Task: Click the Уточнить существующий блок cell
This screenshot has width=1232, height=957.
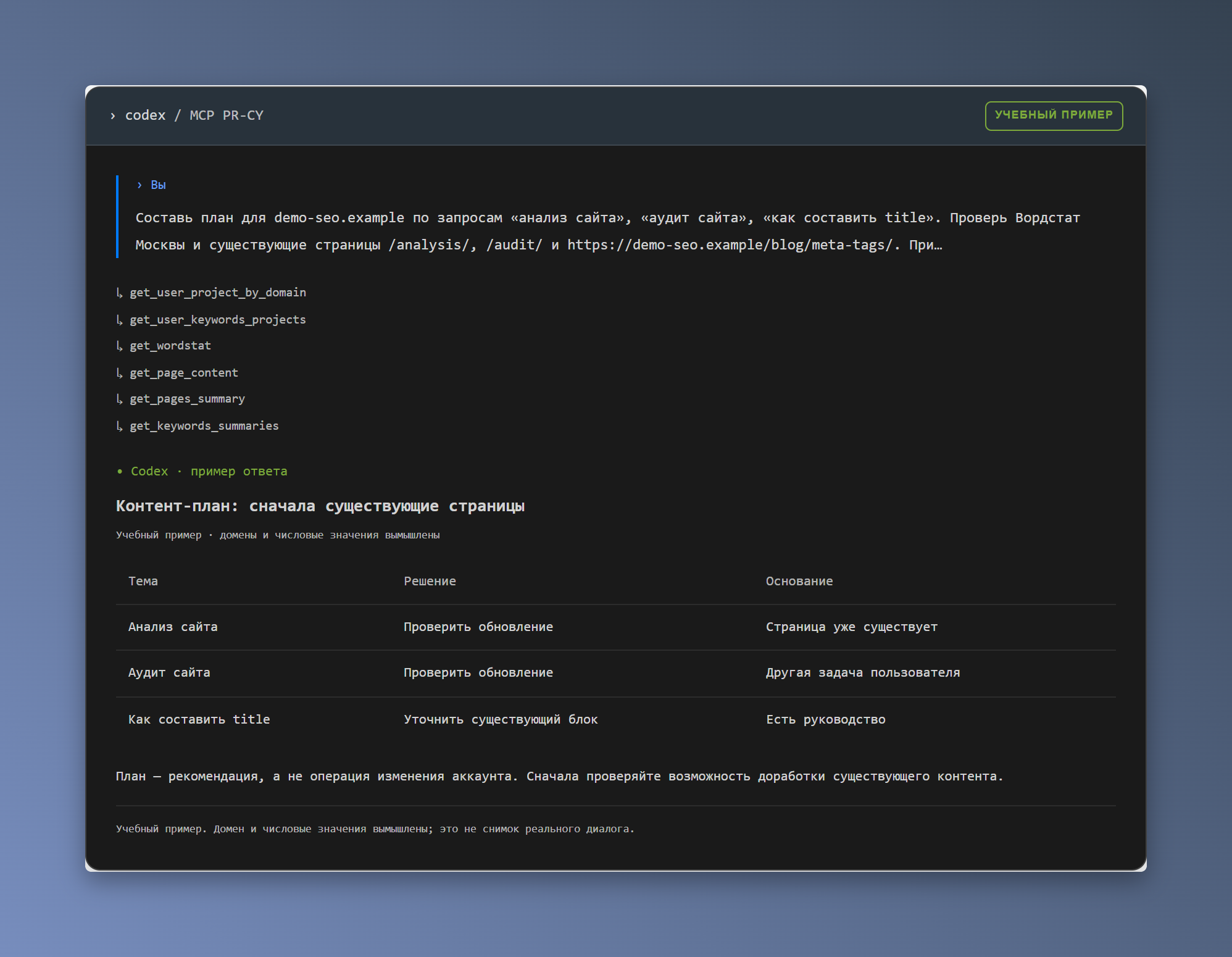Action: 501,719
